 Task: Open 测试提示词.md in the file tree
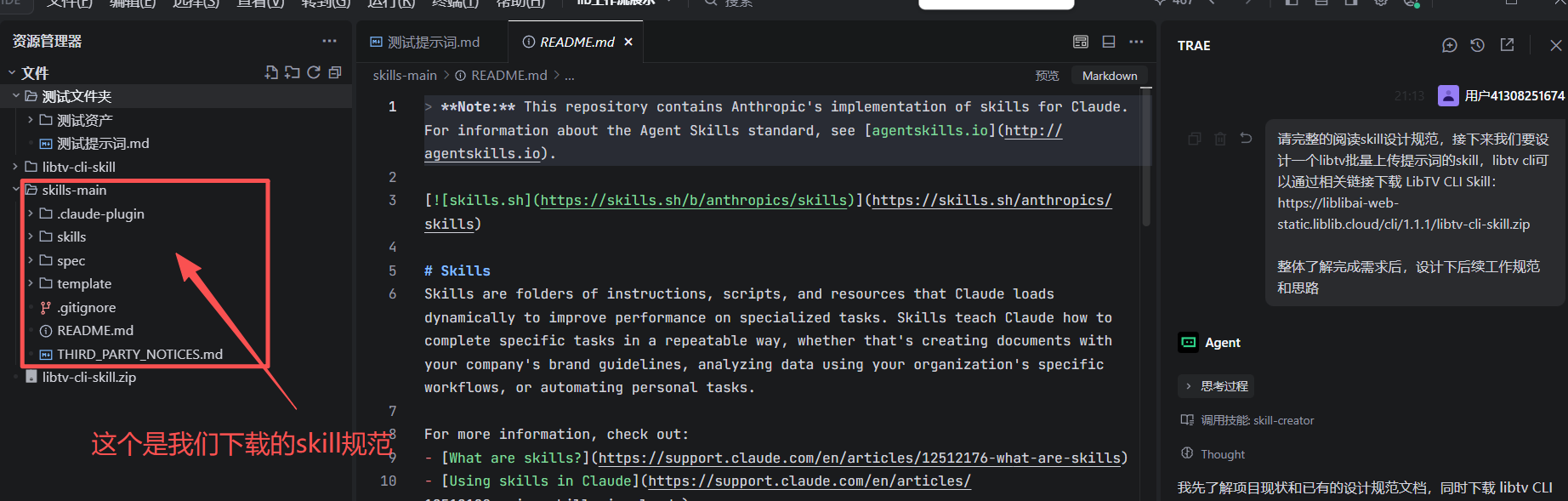[x=103, y=143]
